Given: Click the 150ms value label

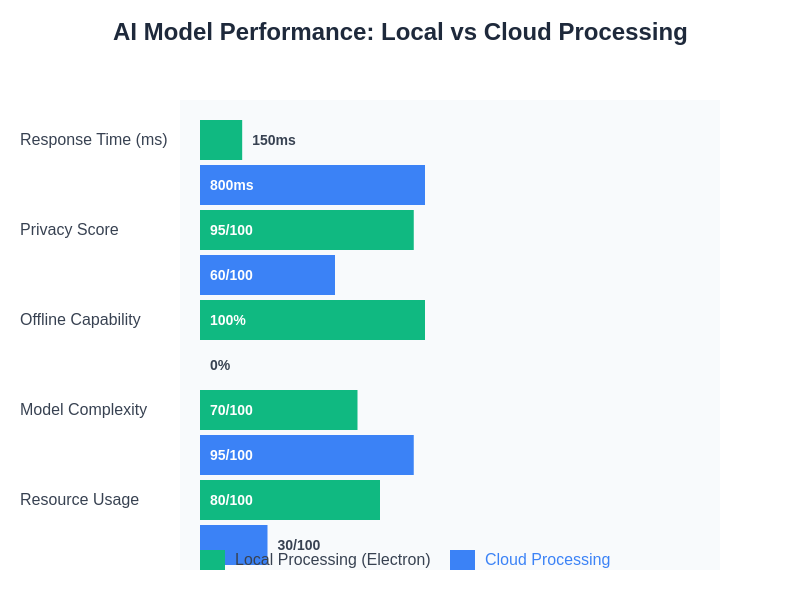Looking at the screenshot, I should 274,140.
